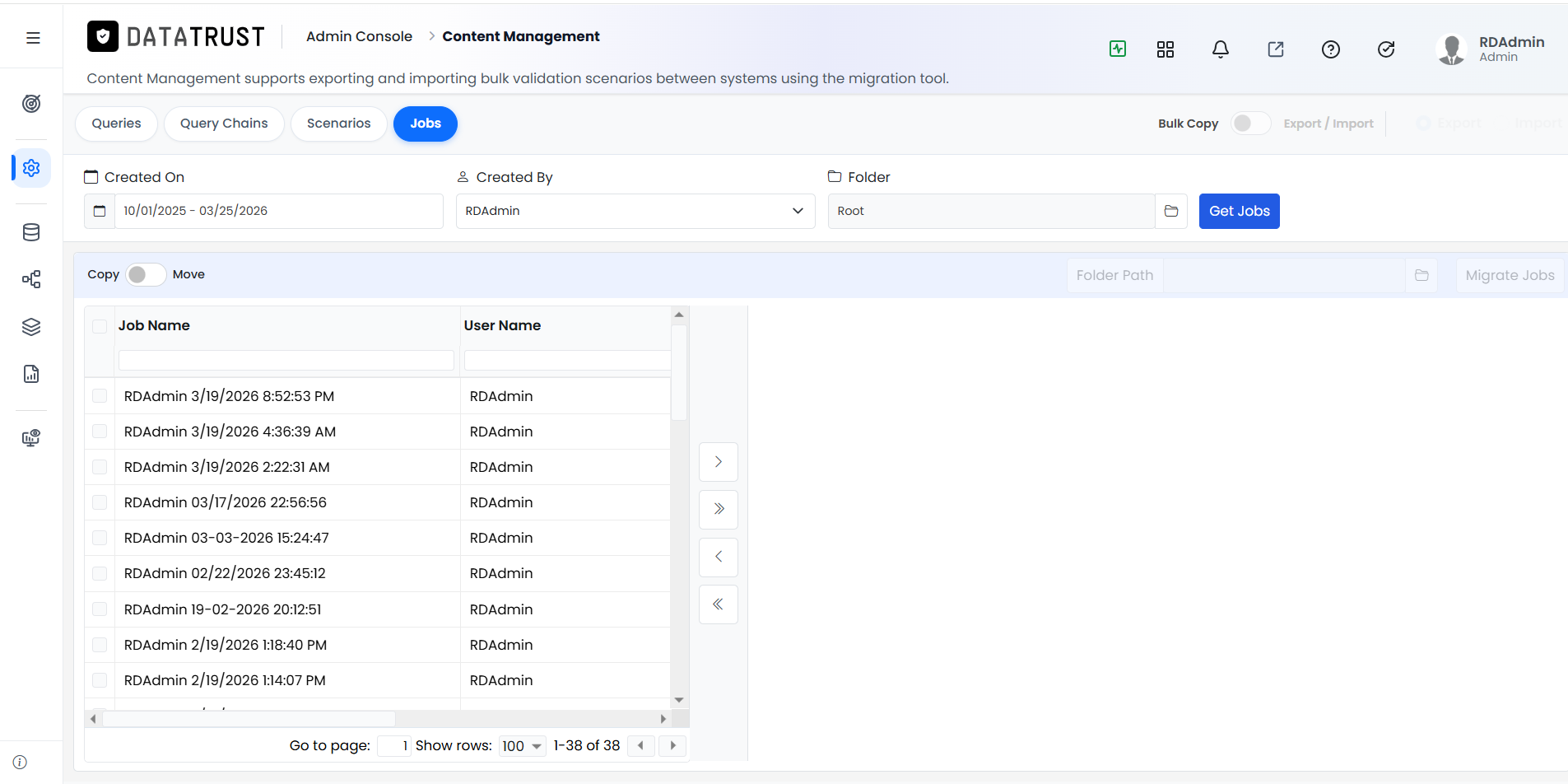This screenshot has height=784, width=1568.
Task: Open the target dashboard sidebar icon
Action: pyautogui.click(x=31, y=104)
